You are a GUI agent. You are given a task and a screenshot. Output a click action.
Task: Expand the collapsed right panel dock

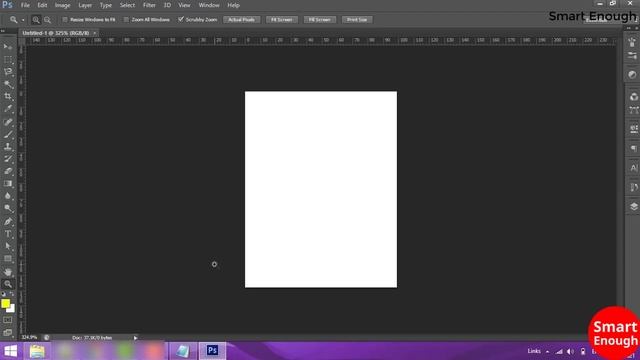pos(629,28)
